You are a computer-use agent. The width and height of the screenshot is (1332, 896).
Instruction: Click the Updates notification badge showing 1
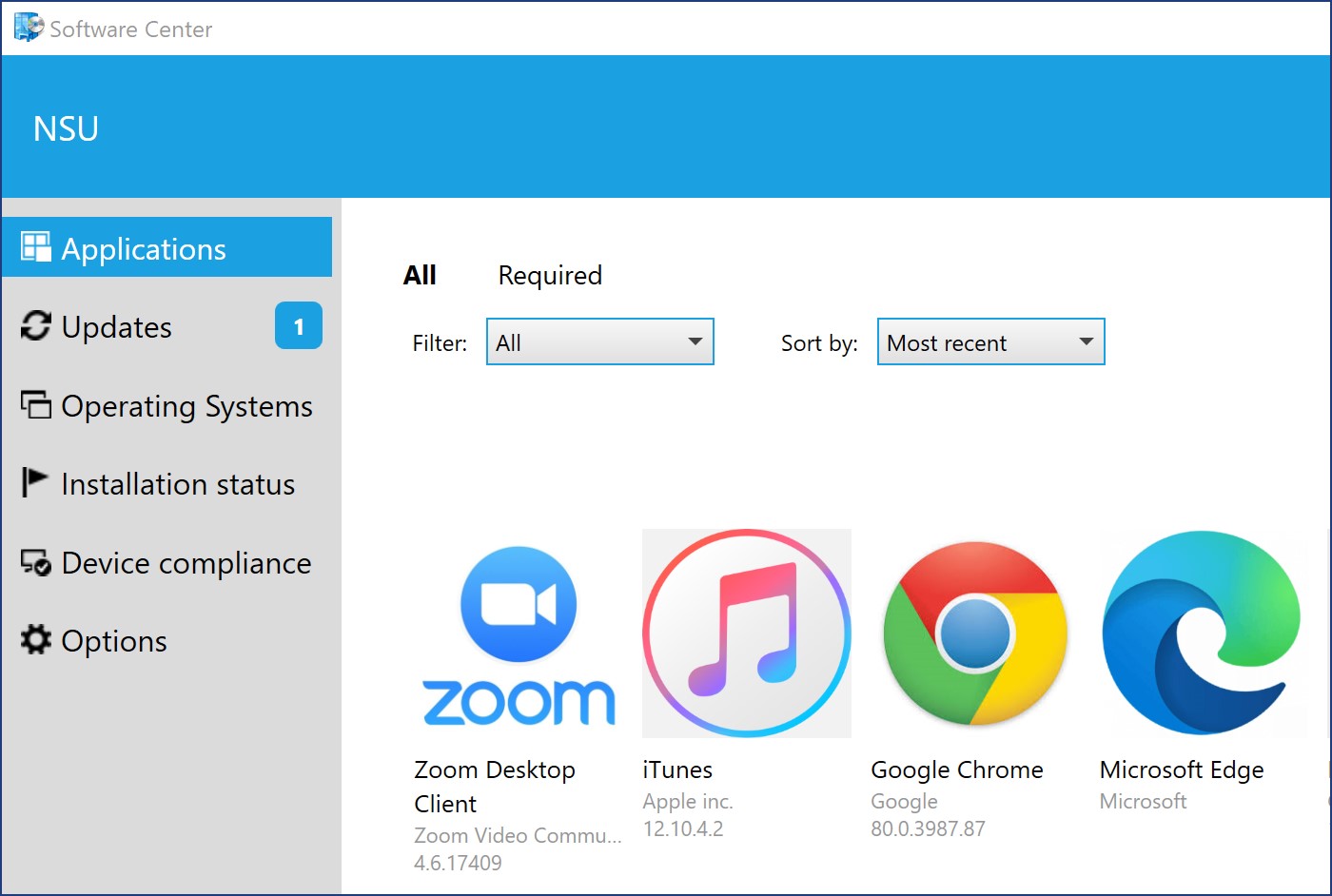(x=298, y=326)
